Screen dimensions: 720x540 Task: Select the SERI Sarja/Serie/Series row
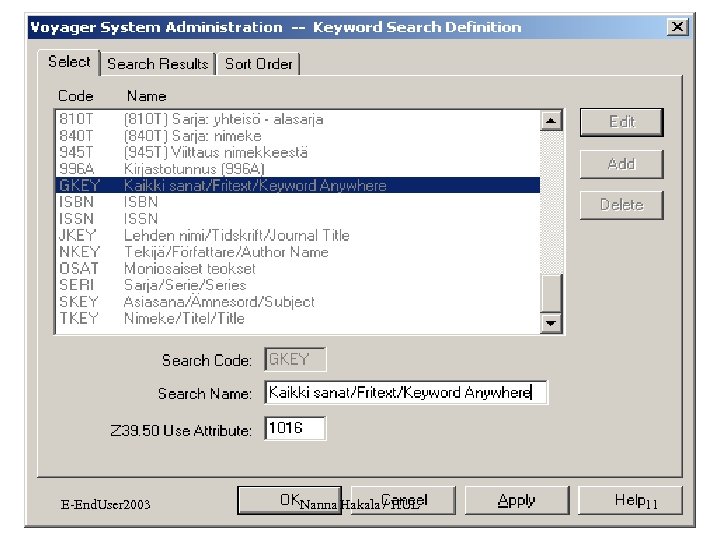[298, 285]
